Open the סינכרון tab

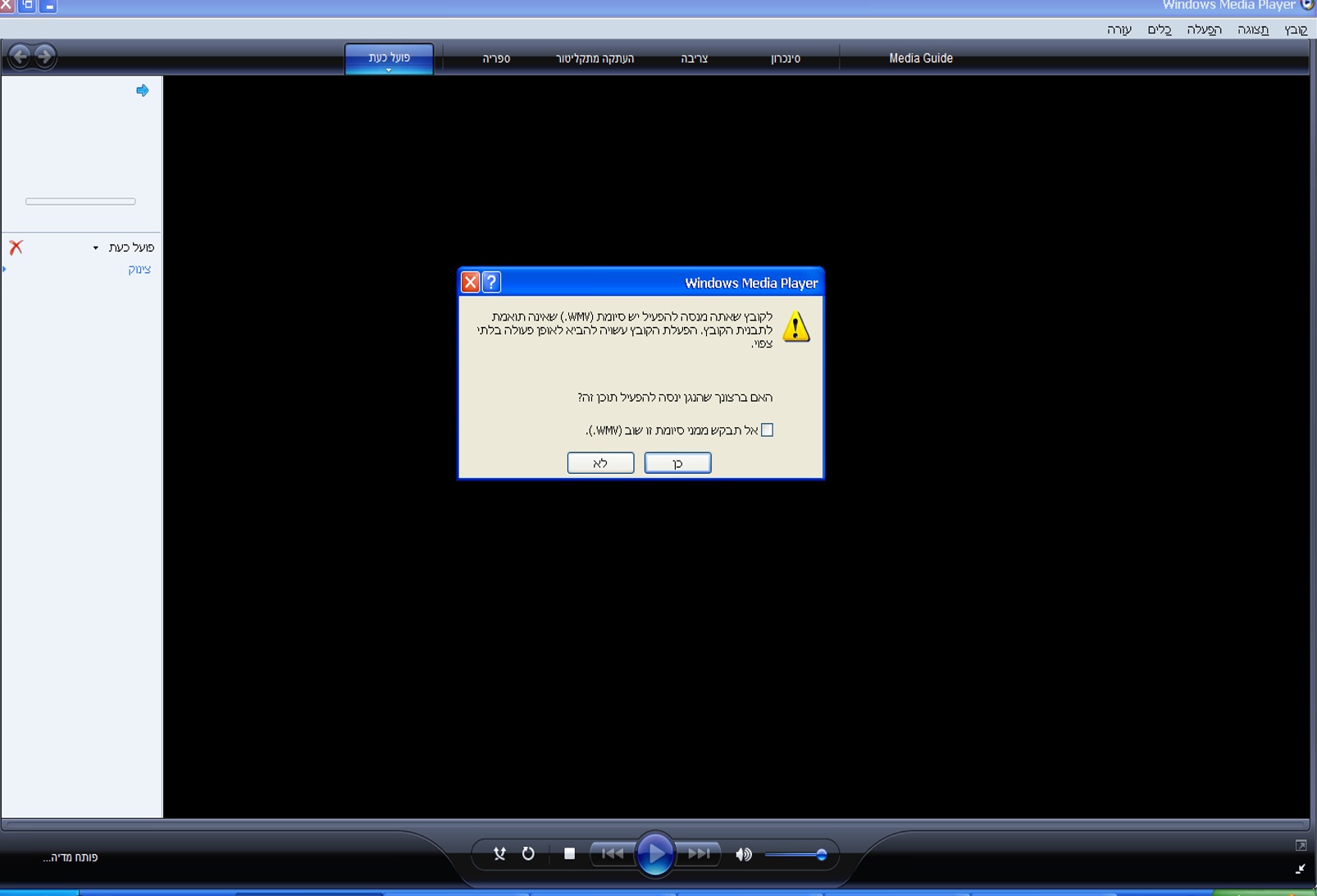point(786,58)
